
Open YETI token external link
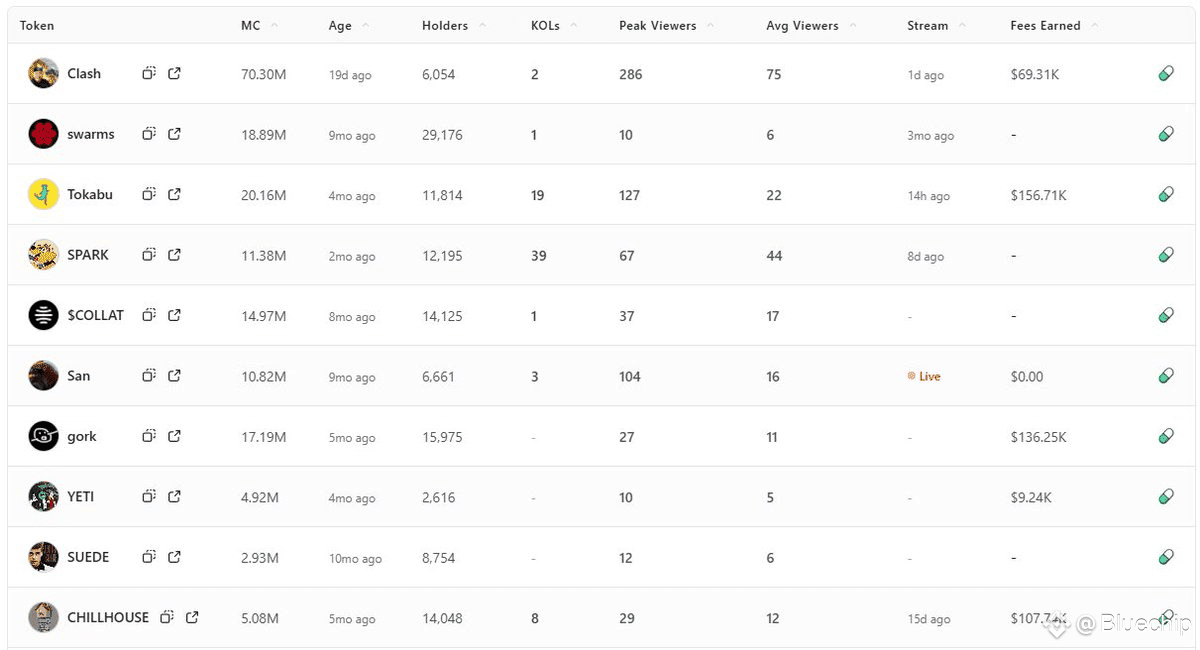pos(174,497)
